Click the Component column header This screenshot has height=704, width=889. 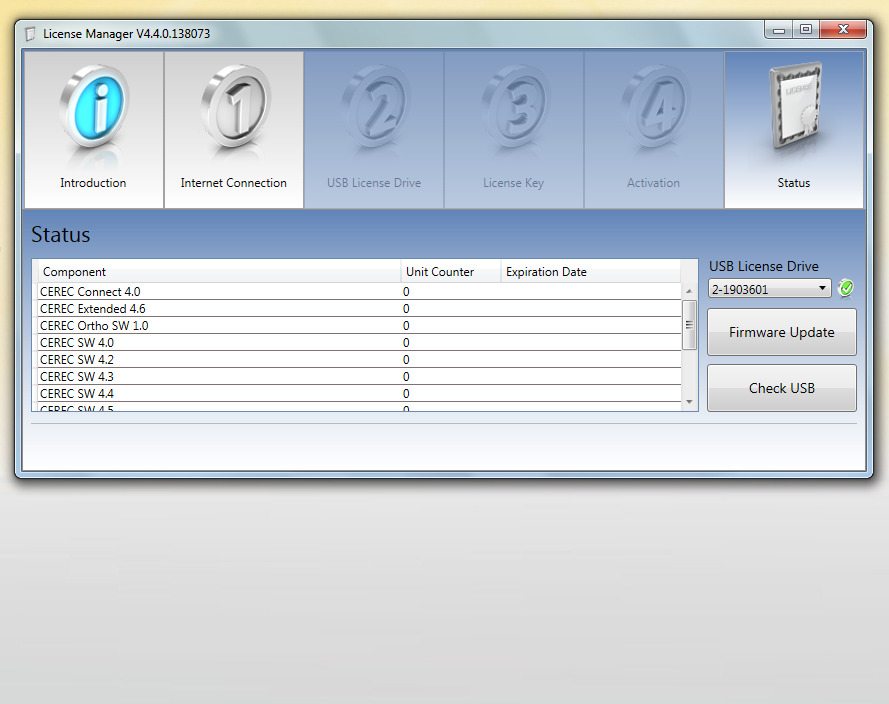point(219,272)
